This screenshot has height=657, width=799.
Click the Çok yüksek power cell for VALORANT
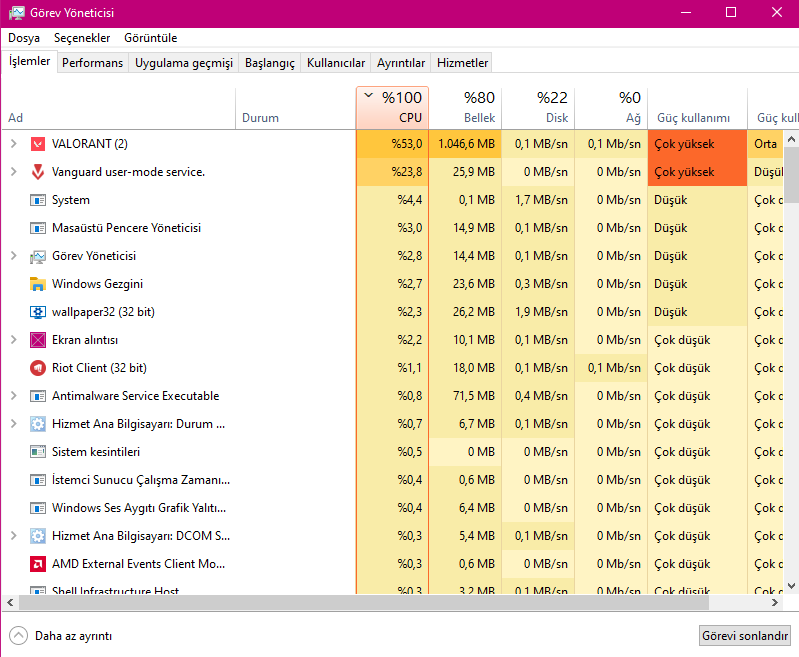tap(697, 144)
